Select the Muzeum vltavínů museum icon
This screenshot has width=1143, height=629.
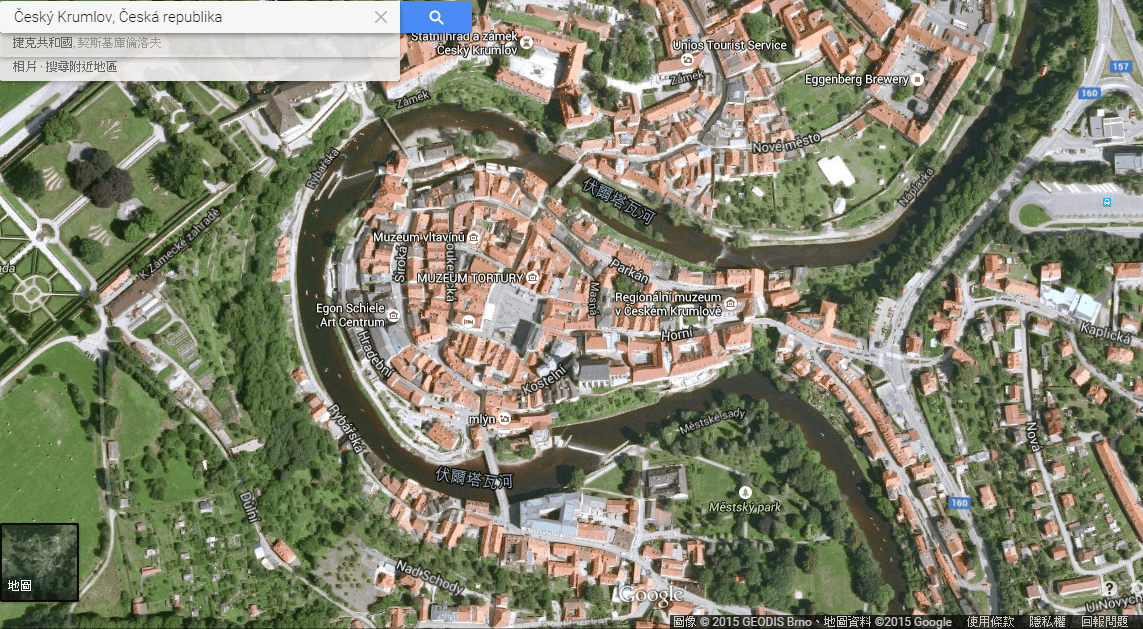pos(474,237)
